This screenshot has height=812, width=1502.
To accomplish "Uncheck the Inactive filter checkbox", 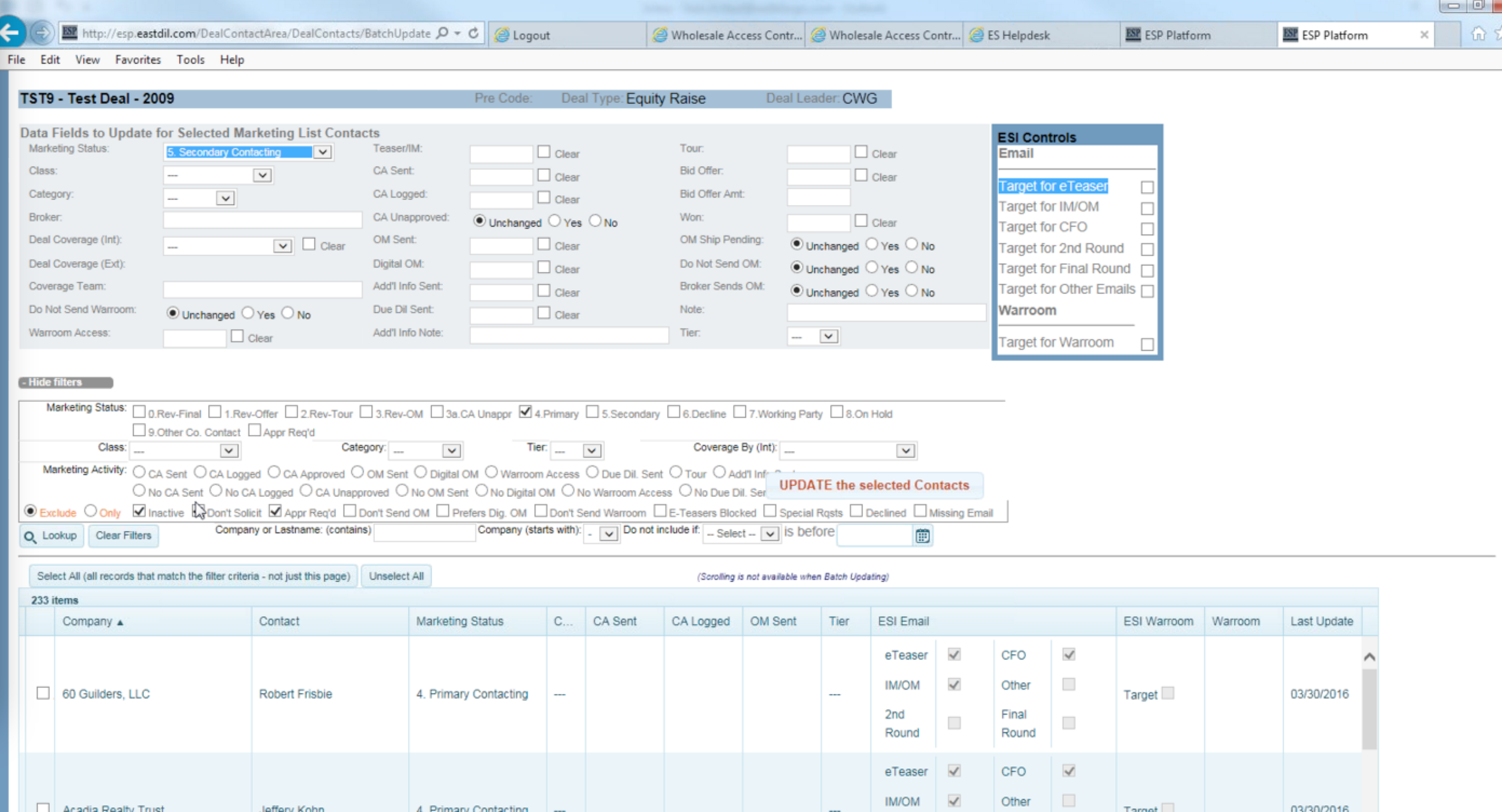I will click(x=139, y=511).
